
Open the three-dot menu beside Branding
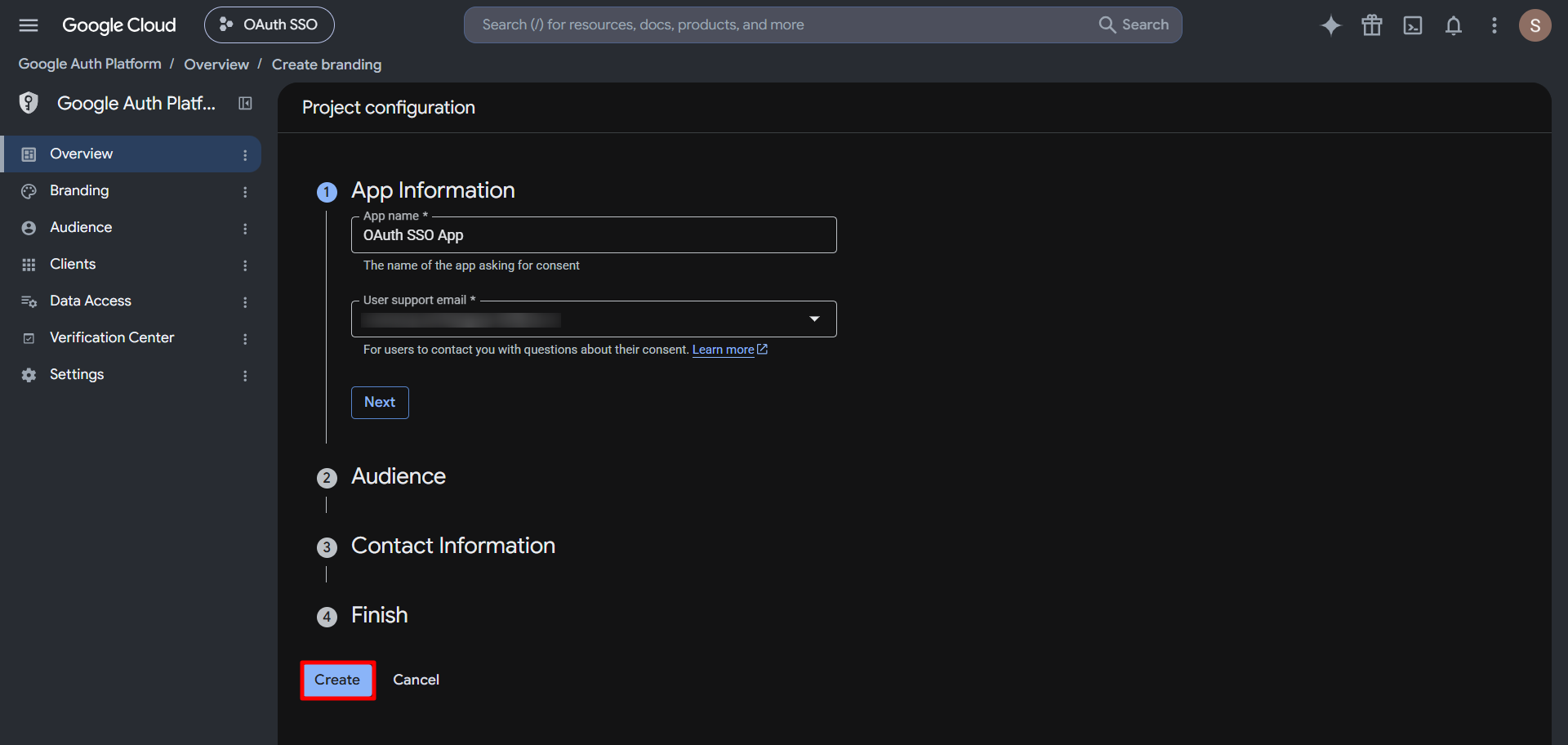pyautogui.click(x=245, y=191)
